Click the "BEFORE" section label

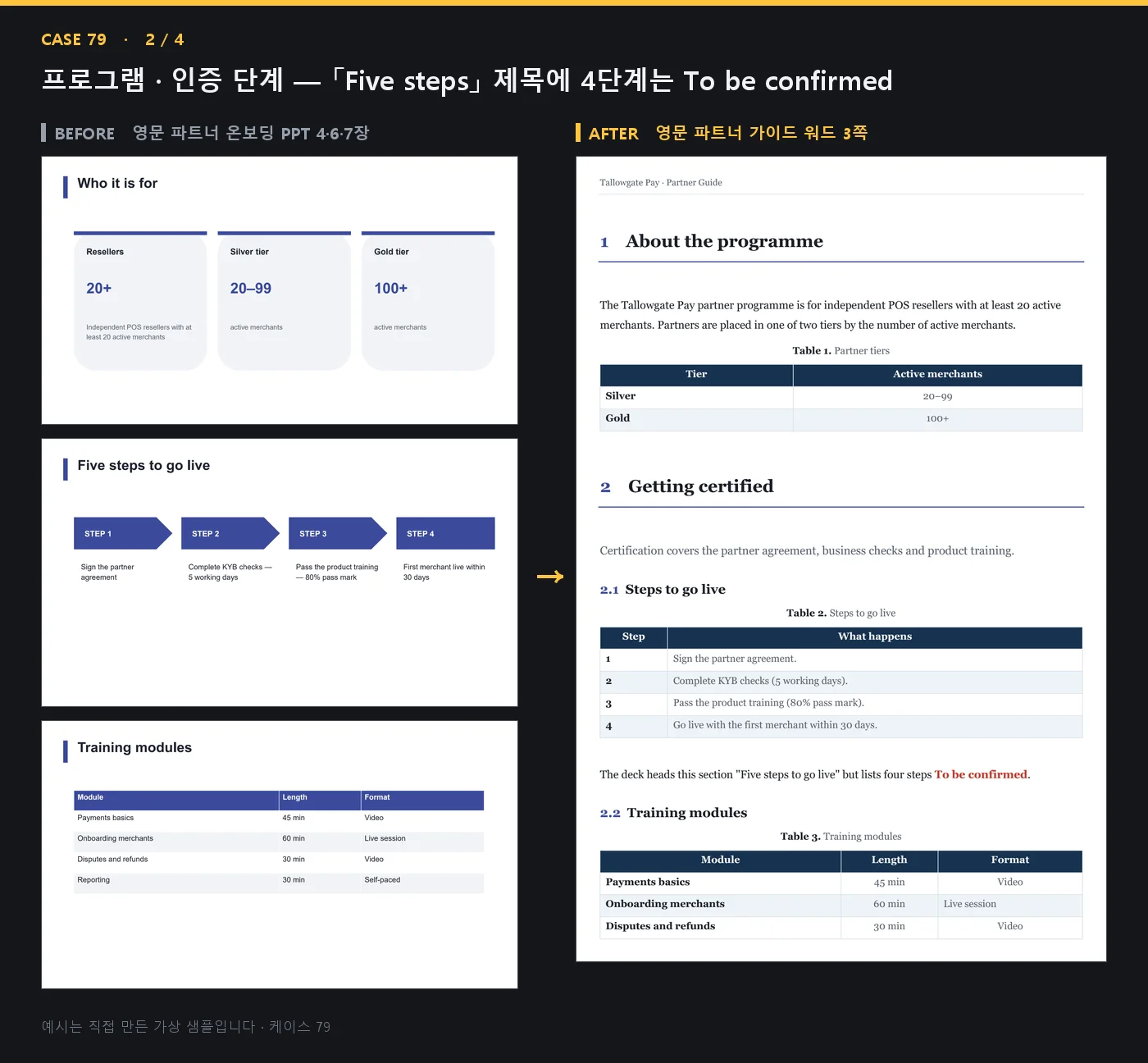pos(84,134)
